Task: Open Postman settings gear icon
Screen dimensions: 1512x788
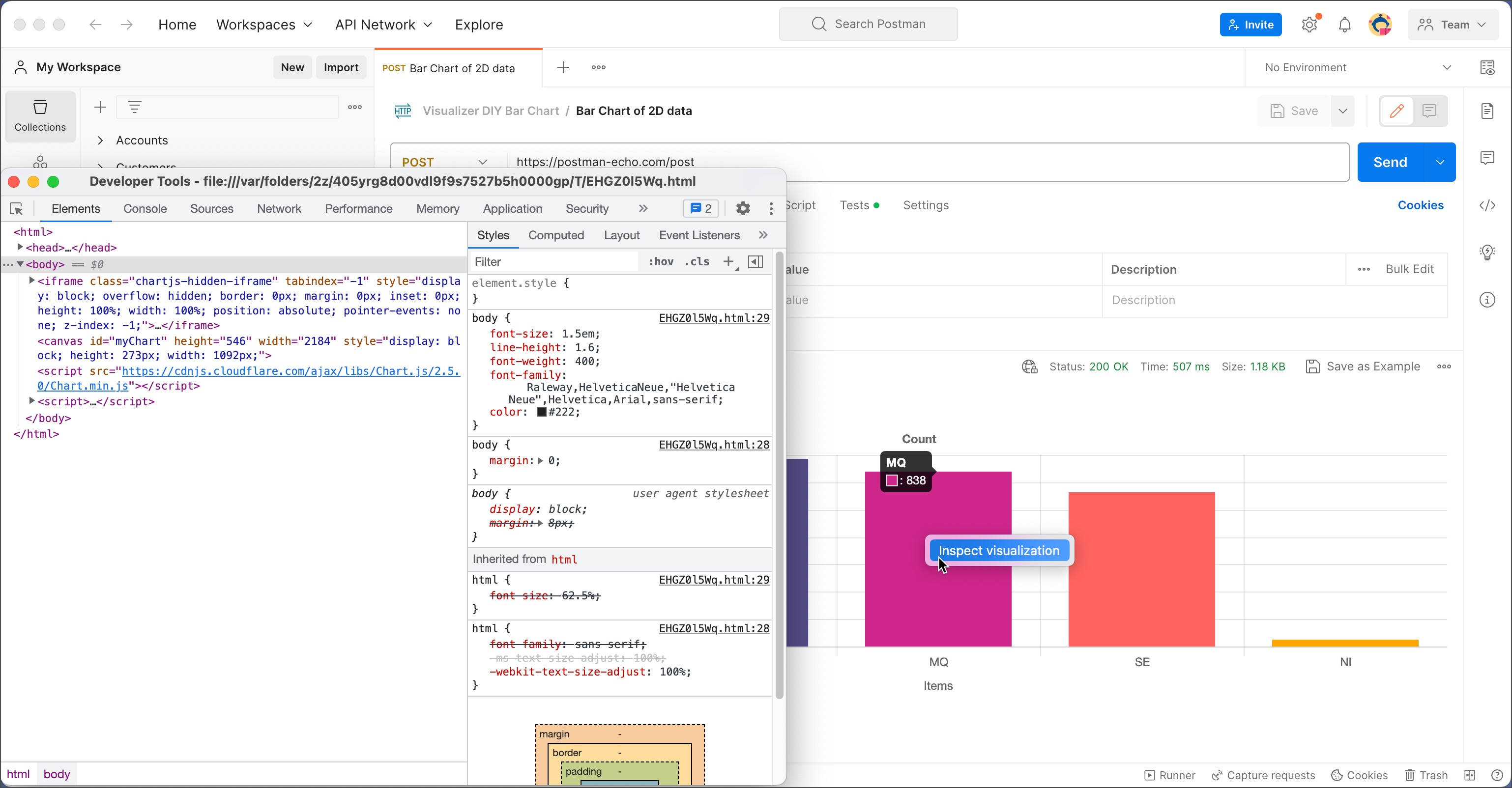Action: (x=1309, y=25)
